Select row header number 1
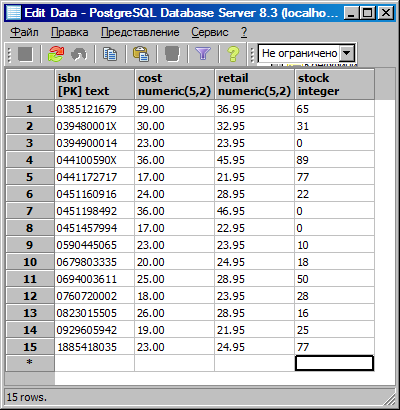 coord(30,109)
